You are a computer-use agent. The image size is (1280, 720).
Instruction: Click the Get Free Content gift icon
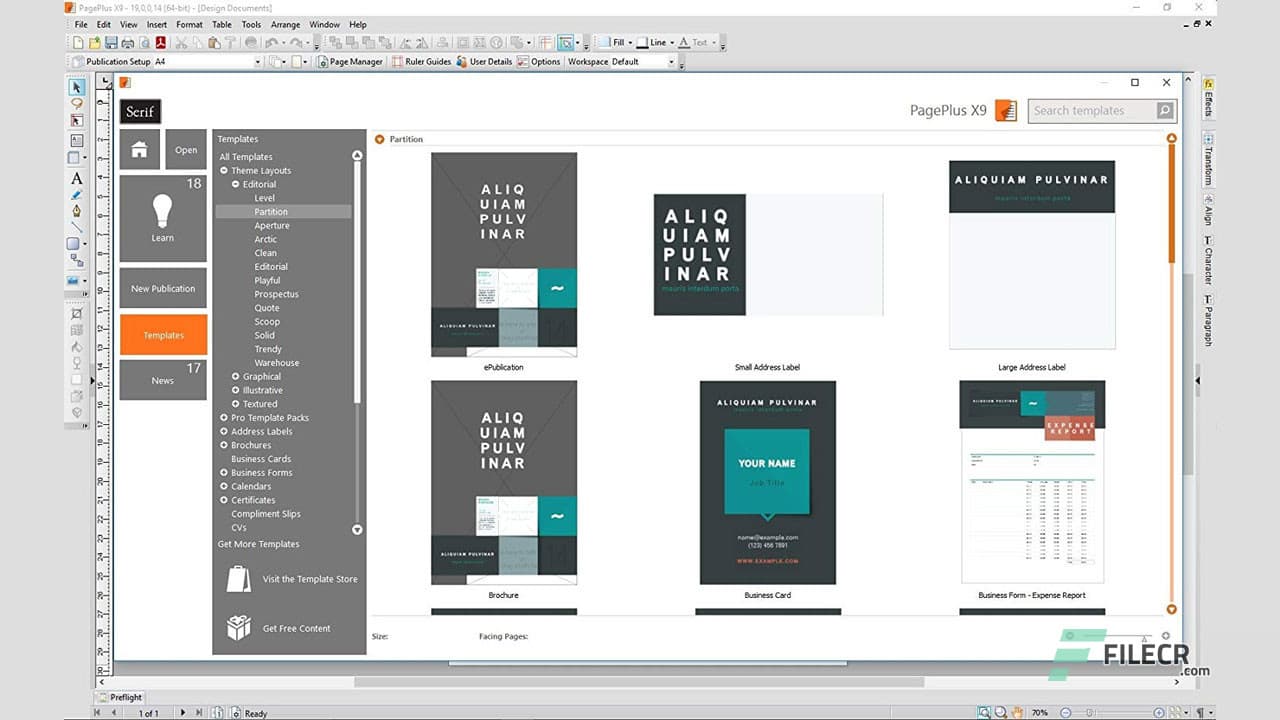[x=238, y=627]
